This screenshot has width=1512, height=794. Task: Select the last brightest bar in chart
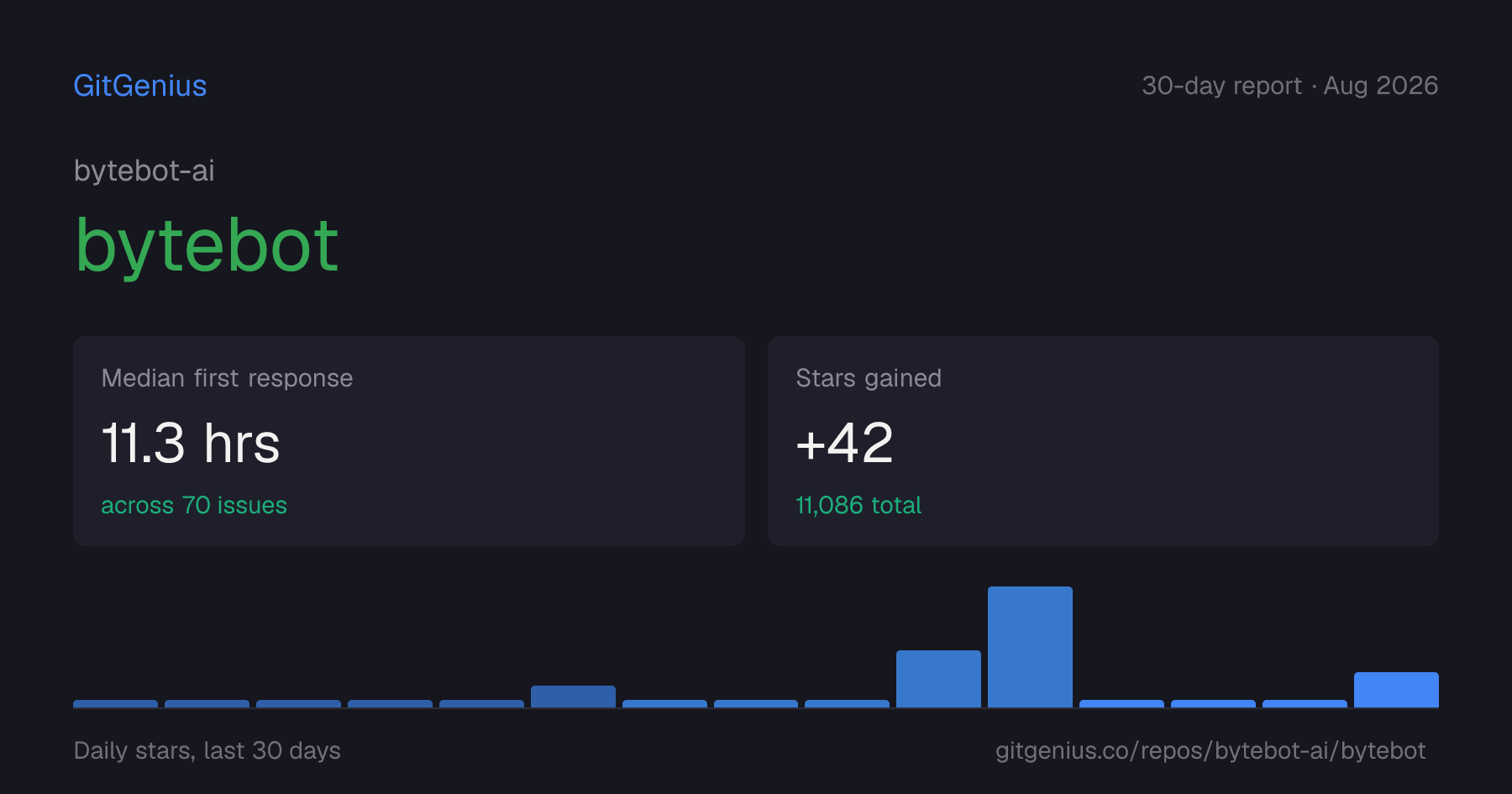tap(1396, 690)
